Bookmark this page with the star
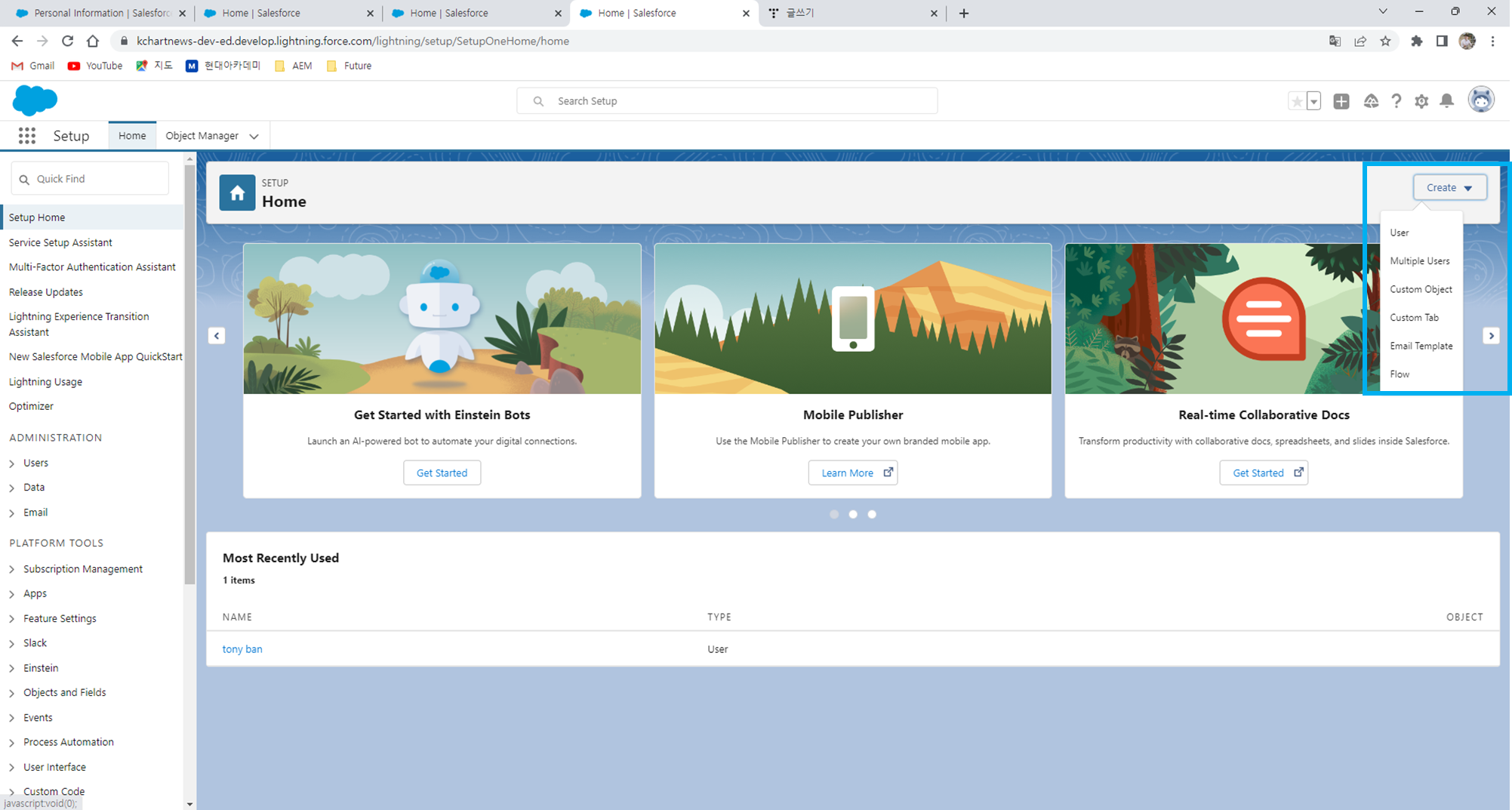This screenshot has height=810, width=1512. coord(1385,41)
